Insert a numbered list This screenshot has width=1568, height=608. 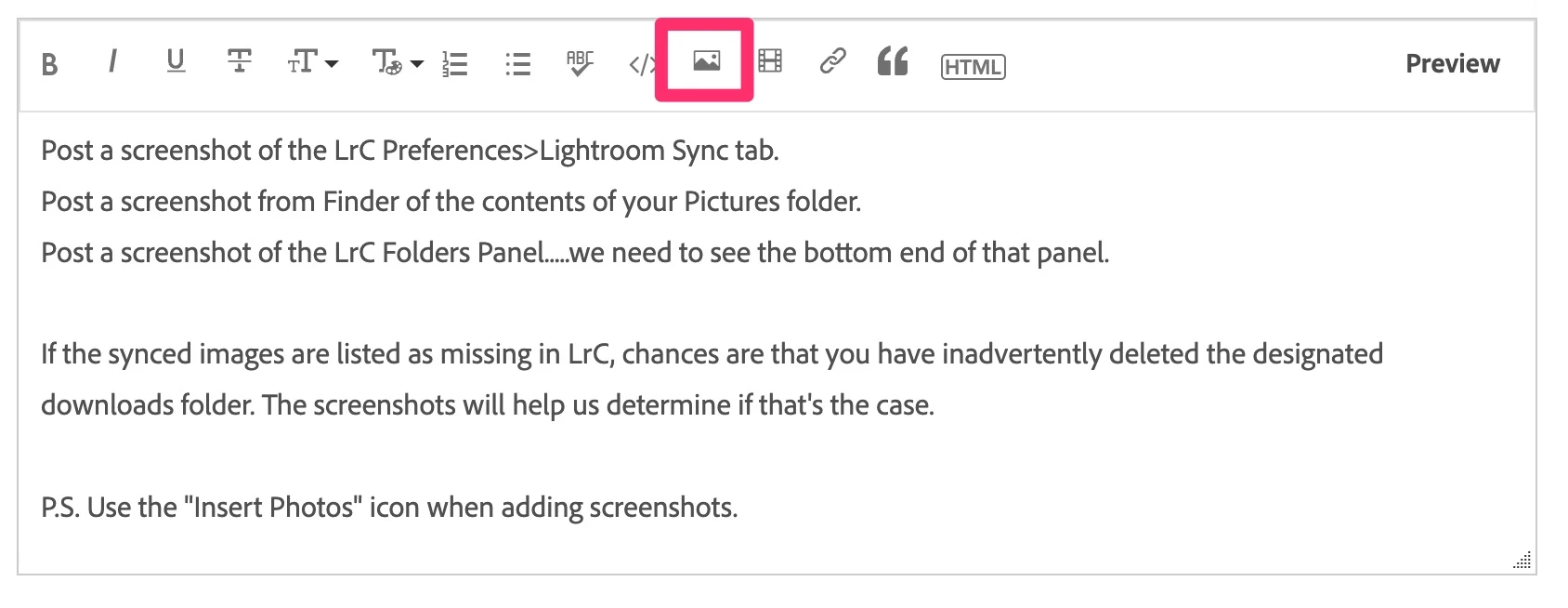click(x=455, y=63)
